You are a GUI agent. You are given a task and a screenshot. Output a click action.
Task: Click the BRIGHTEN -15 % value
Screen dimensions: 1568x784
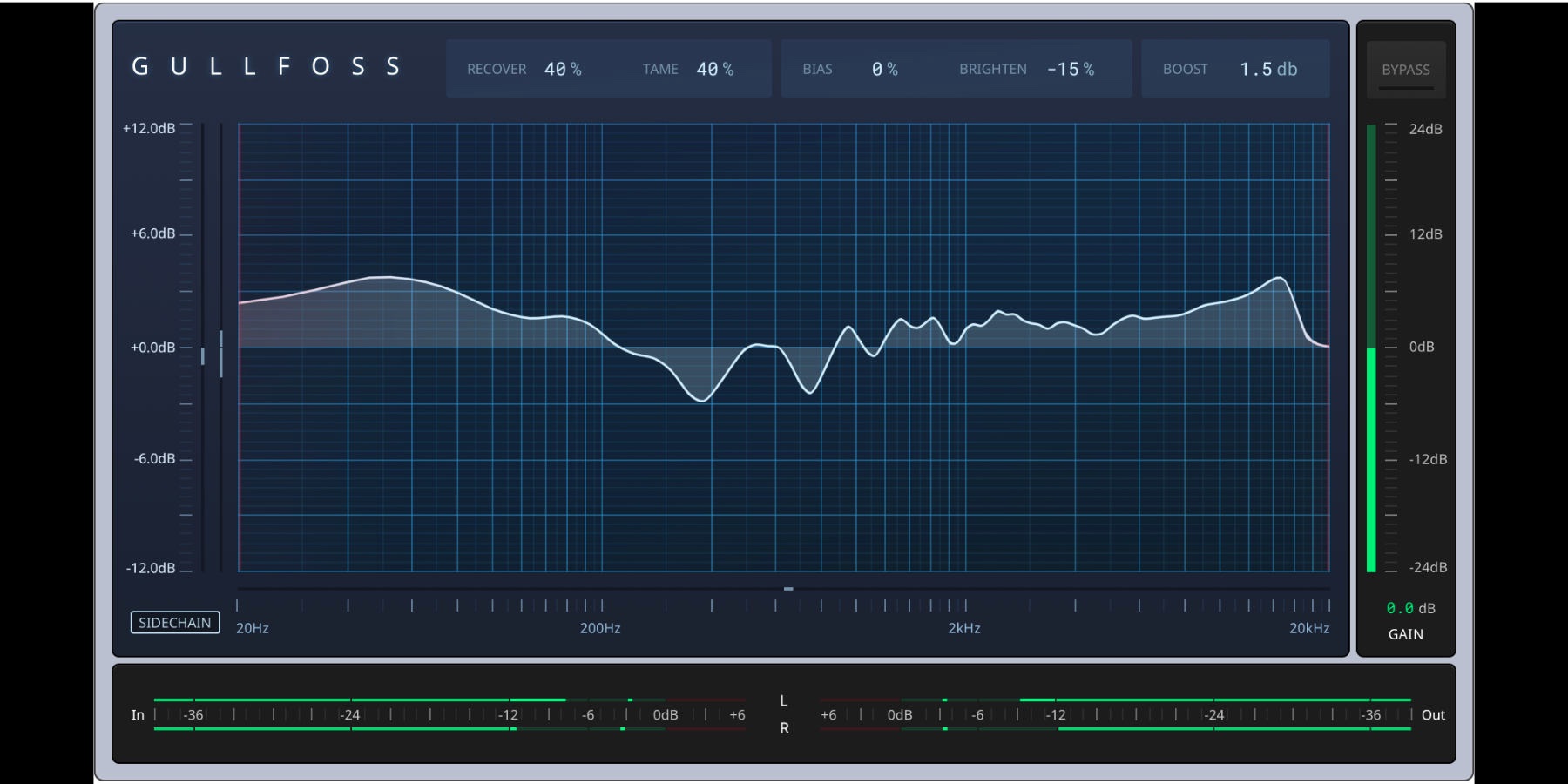[1070, 69]
